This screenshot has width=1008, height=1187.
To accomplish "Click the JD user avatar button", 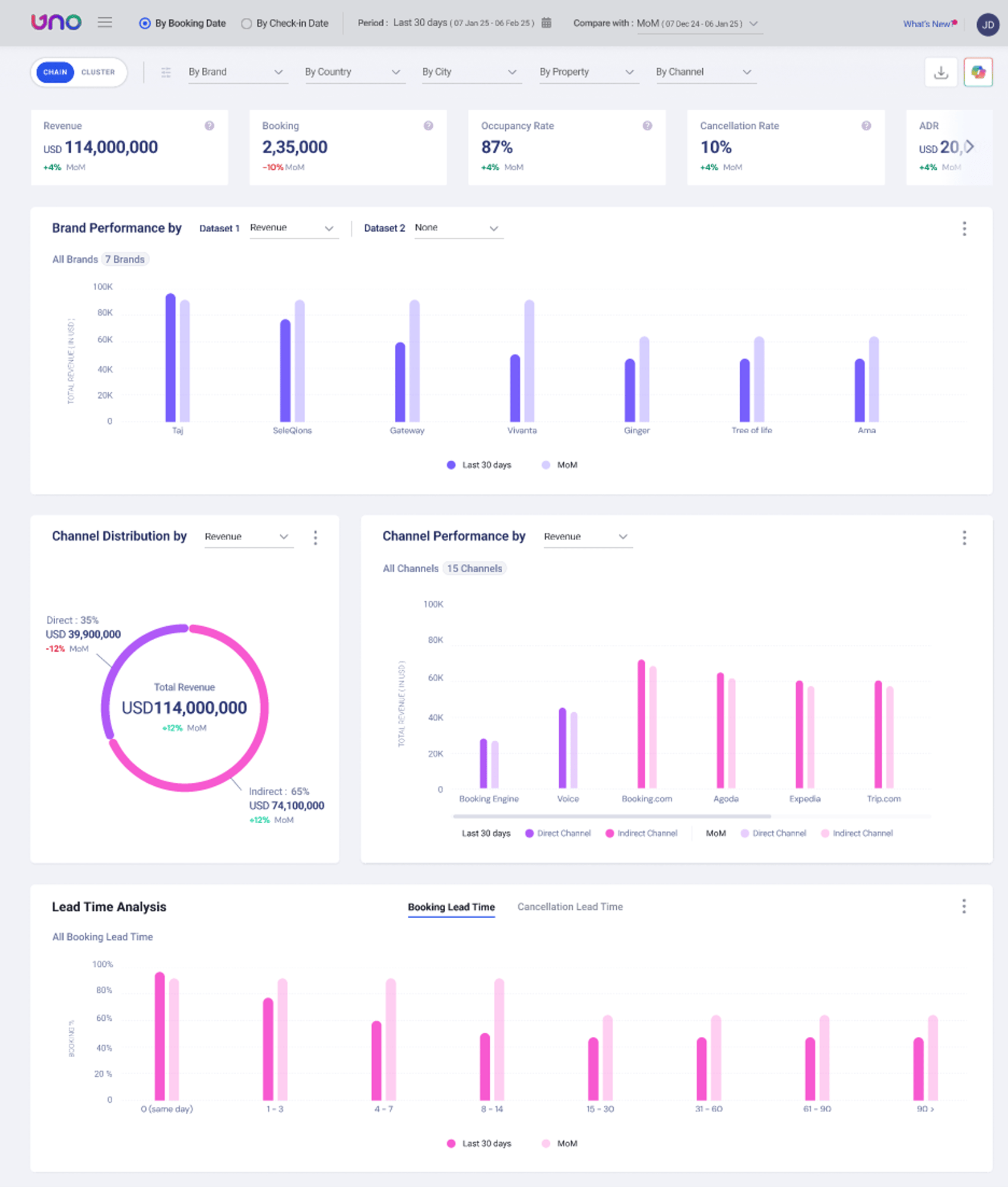I will point(987,24).
